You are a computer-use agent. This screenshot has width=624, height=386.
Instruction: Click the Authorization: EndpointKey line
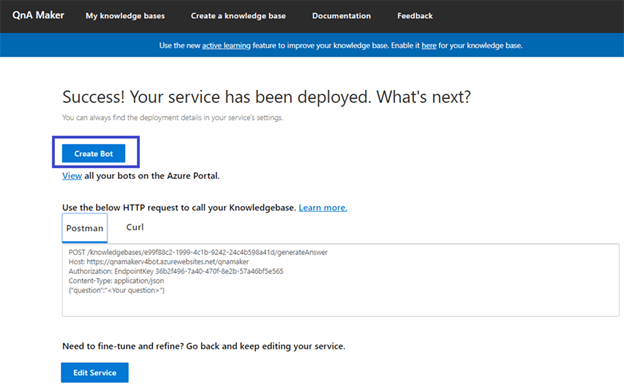coord(176,271)
